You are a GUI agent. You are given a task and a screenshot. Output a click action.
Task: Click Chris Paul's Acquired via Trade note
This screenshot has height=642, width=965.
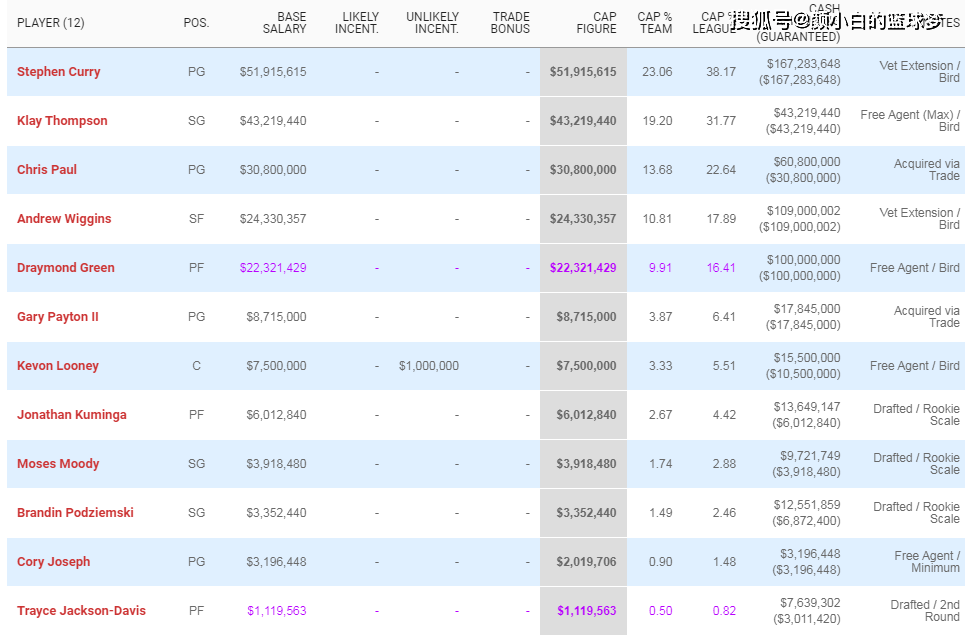[927, 170]
